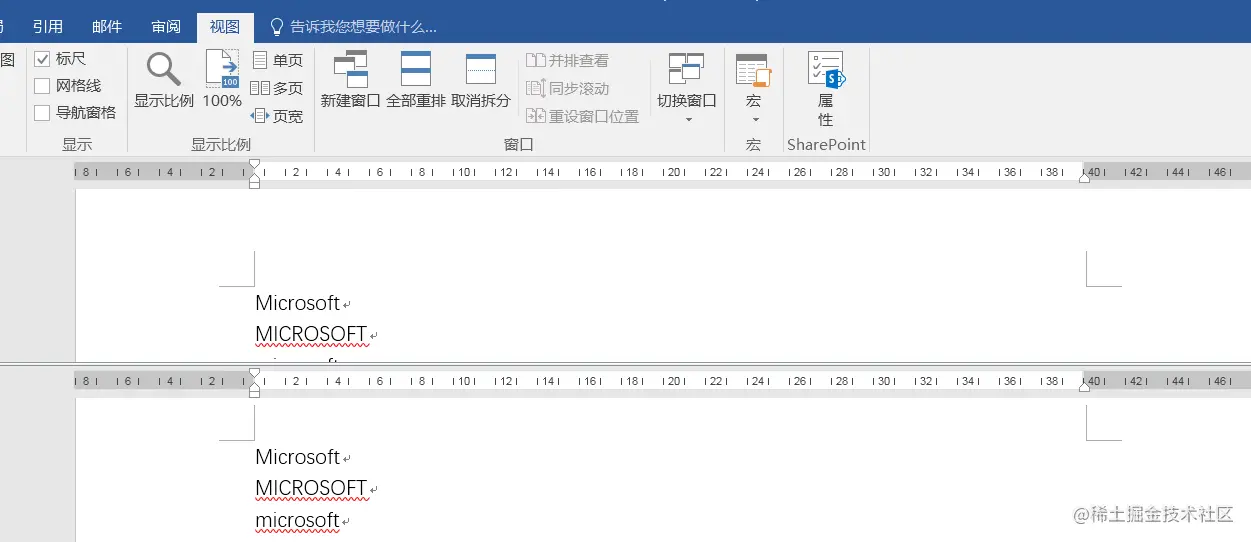Screen dimensions: 1251x542
Task: Click "Microsoft" text in the lower pane
Action: pos(297,457)
